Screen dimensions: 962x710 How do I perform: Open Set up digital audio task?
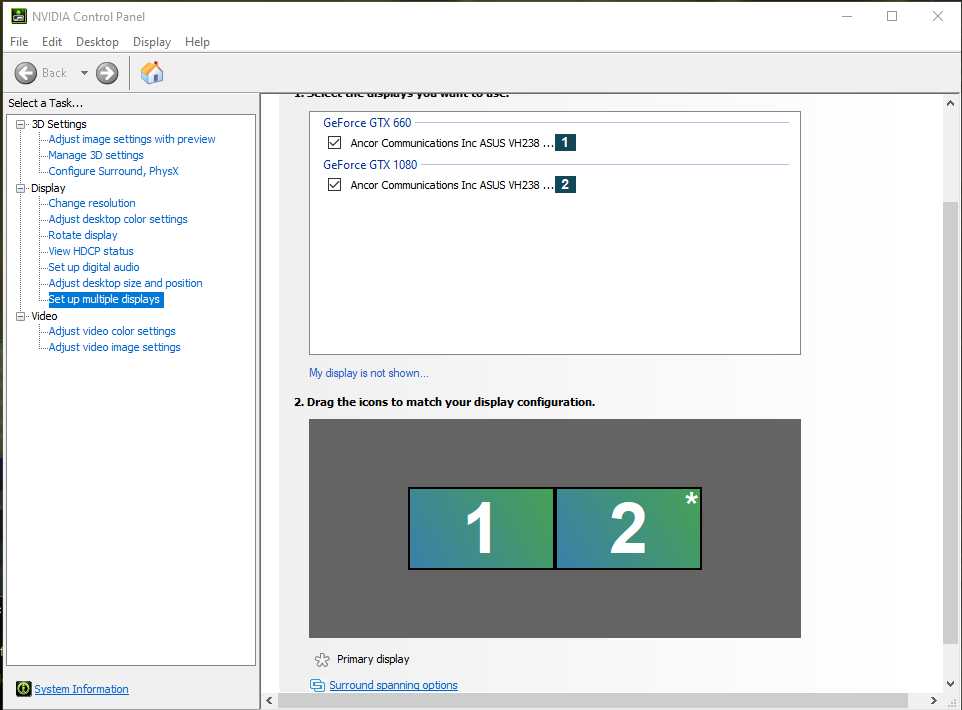coord(94,267)
